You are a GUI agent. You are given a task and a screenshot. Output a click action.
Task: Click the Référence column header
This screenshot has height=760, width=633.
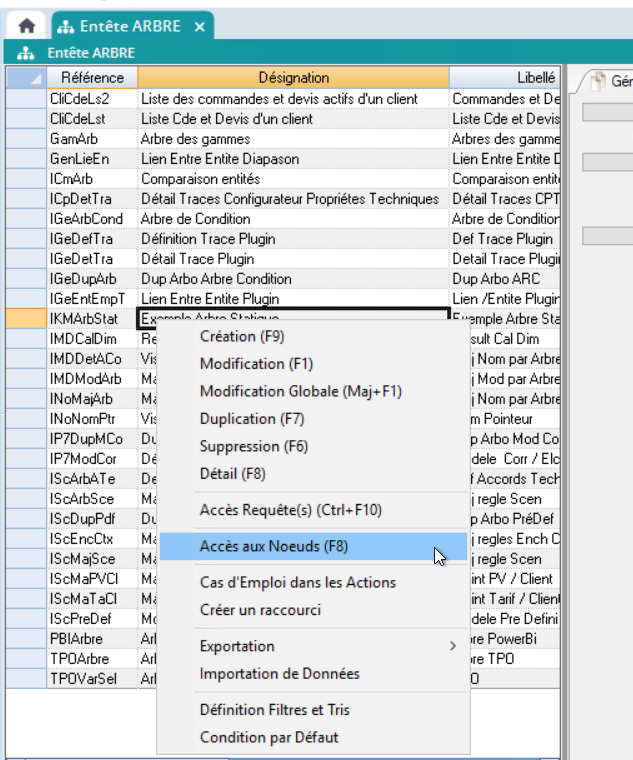coord(92,78)
